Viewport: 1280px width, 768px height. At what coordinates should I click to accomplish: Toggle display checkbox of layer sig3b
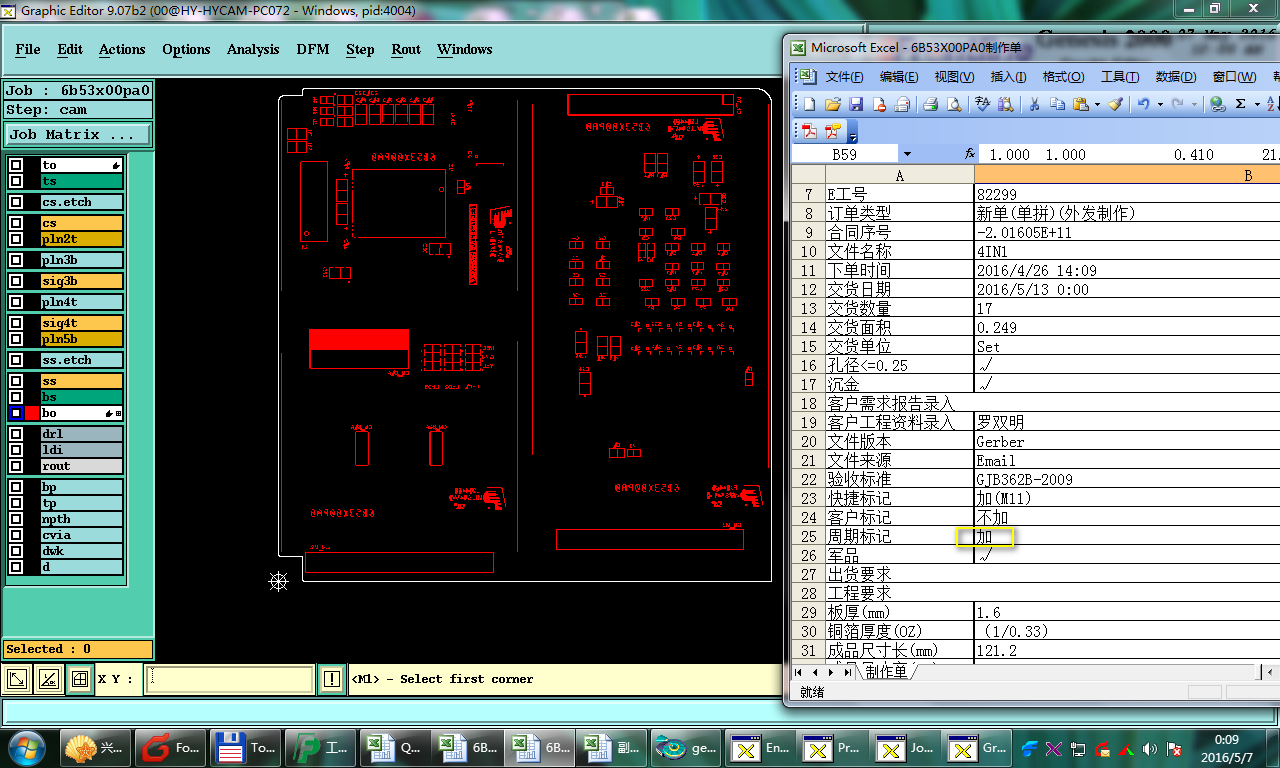pos(16,281)
